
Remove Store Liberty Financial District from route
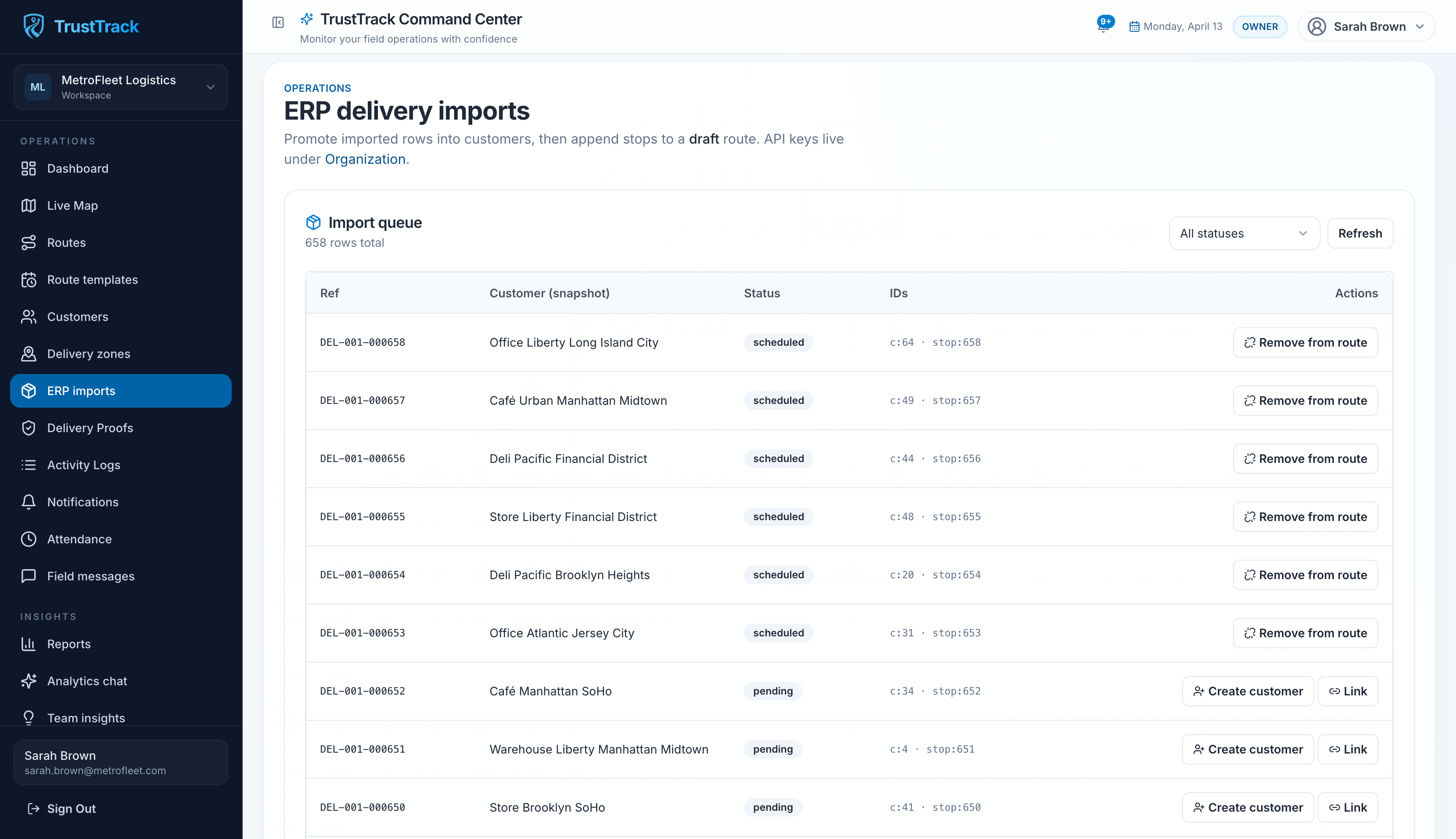(x=1305, y=517)
